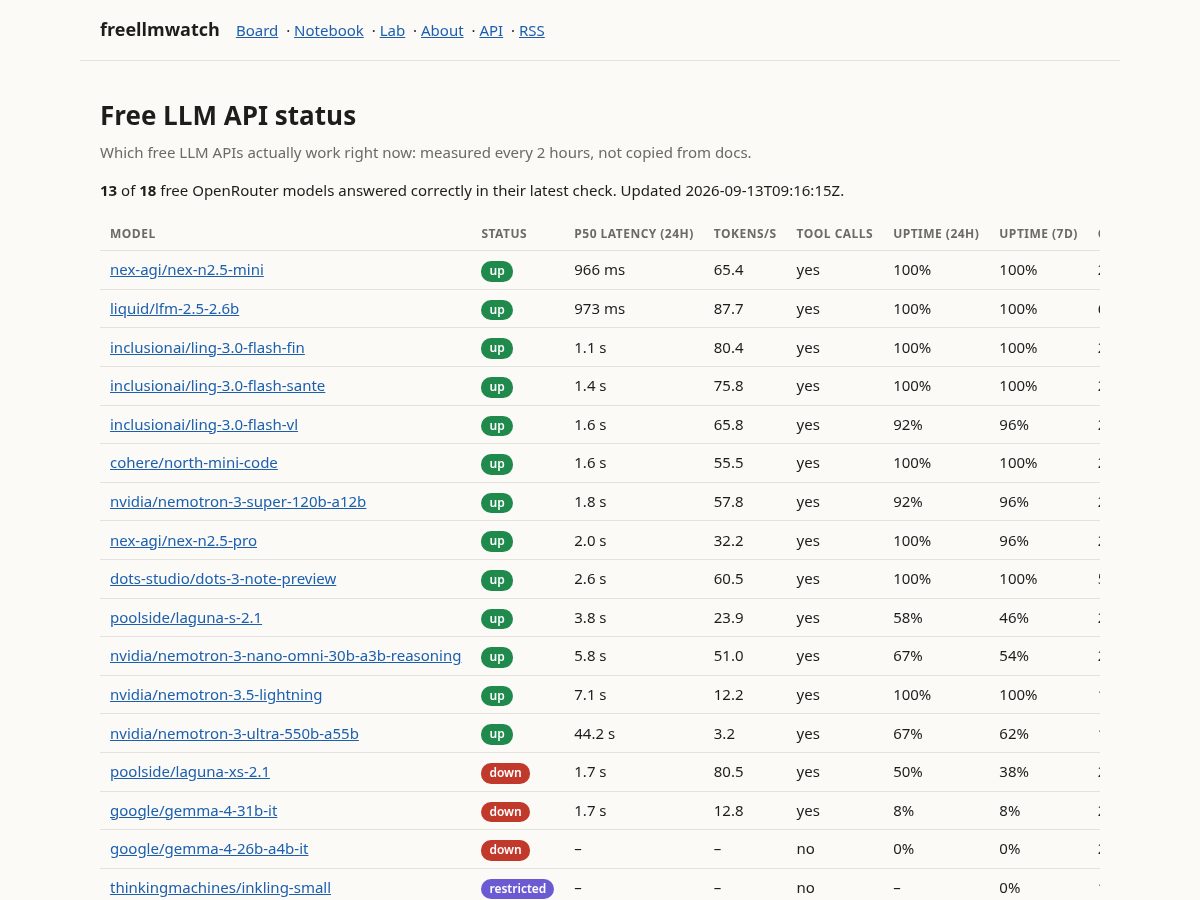This screenshot has width=1200, height=900.
Task: Open nvidia/nemotron-3-super-120b-a12b link
Action: 238,502
